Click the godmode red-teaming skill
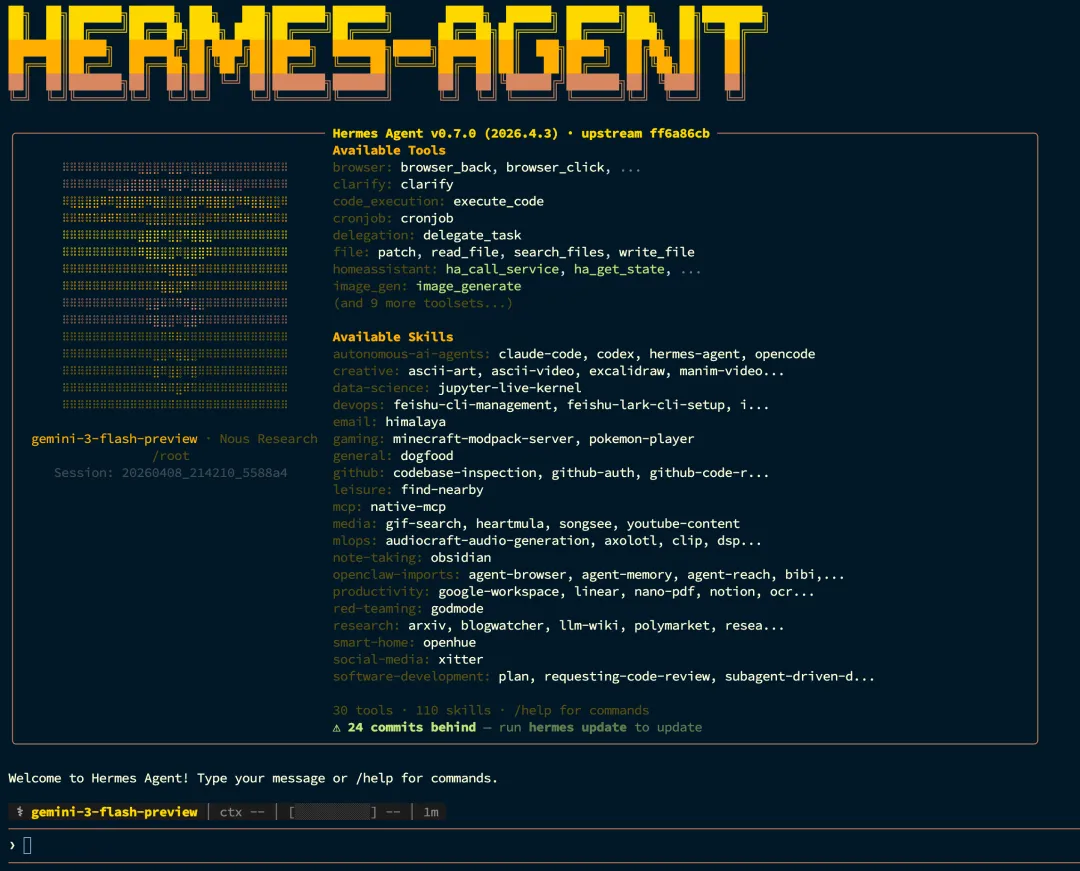Image resolution: width=1080 pixels, height=871 pixels. pos(457,608)
